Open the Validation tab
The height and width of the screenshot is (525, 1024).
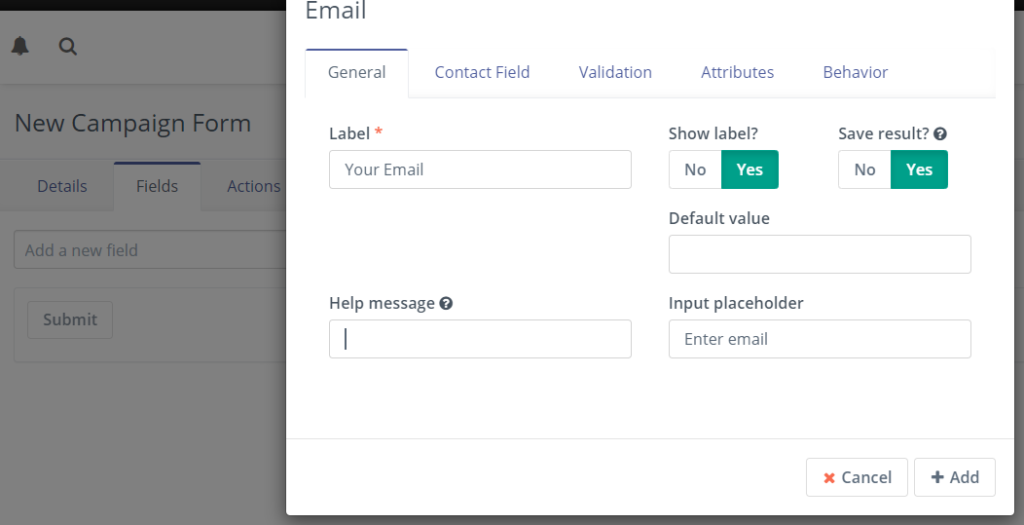[x=615, y=72]
